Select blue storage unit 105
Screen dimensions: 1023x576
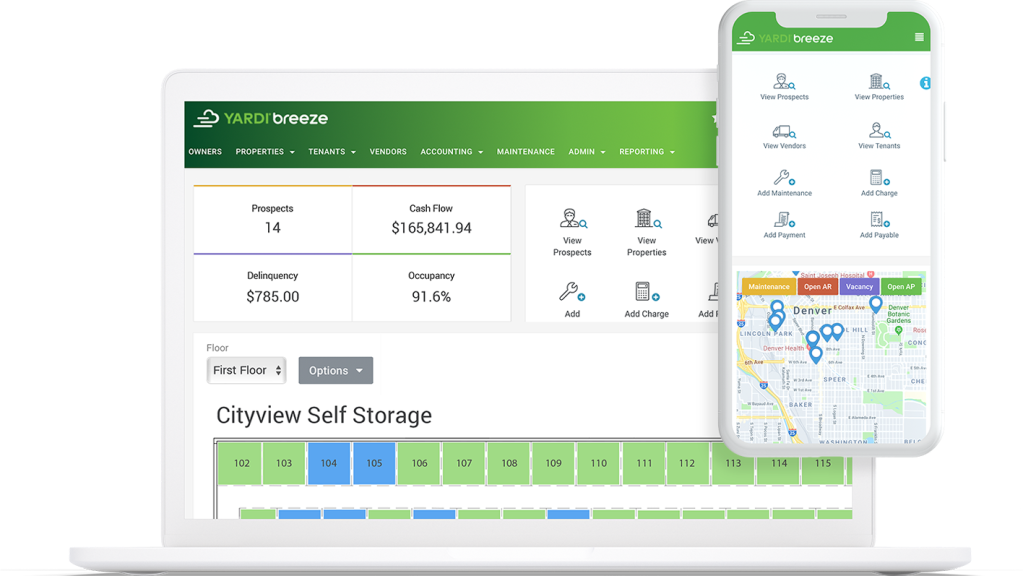coord(374,463)
